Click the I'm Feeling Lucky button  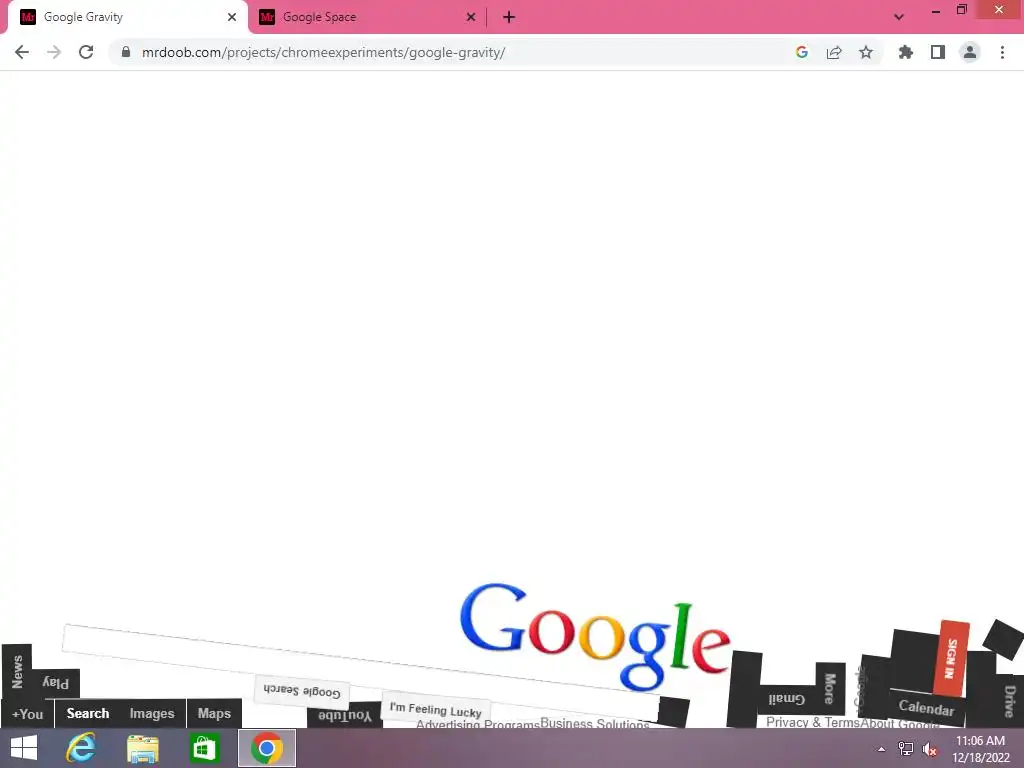click(x=436, y=710)
